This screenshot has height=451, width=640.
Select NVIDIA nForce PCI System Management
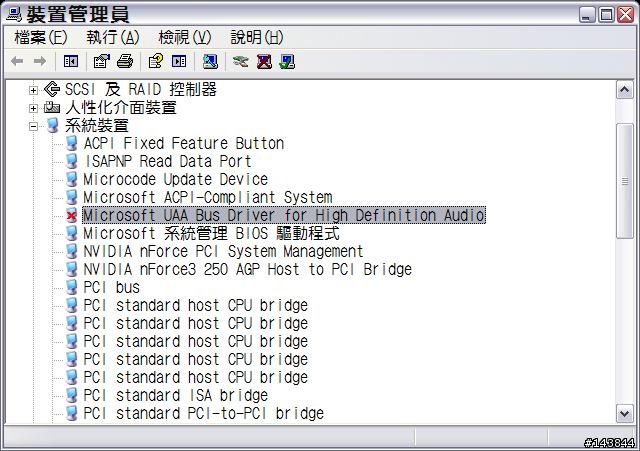223,251
